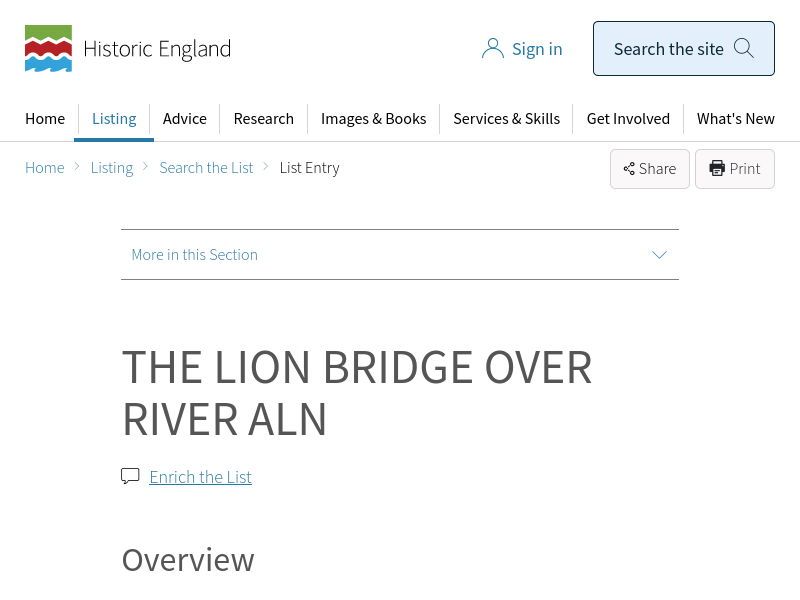Click the user profile icon
This screenshot has width=800, height=600.
tap(492, 49)
